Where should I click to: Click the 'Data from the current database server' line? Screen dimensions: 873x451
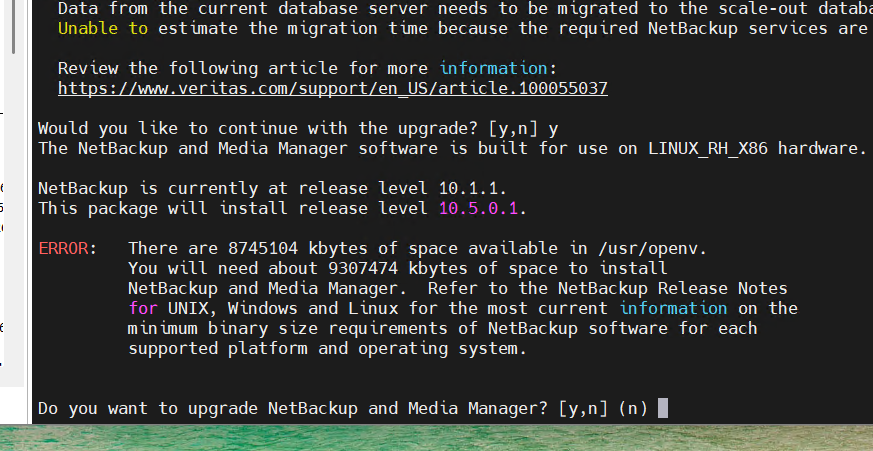[x=465, y=8]
